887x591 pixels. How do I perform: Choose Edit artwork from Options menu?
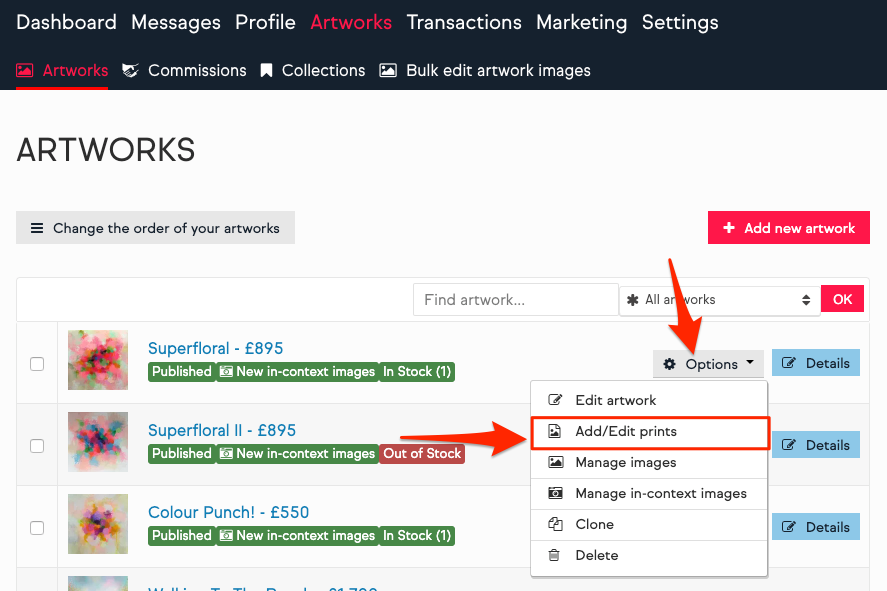(649, 400)
